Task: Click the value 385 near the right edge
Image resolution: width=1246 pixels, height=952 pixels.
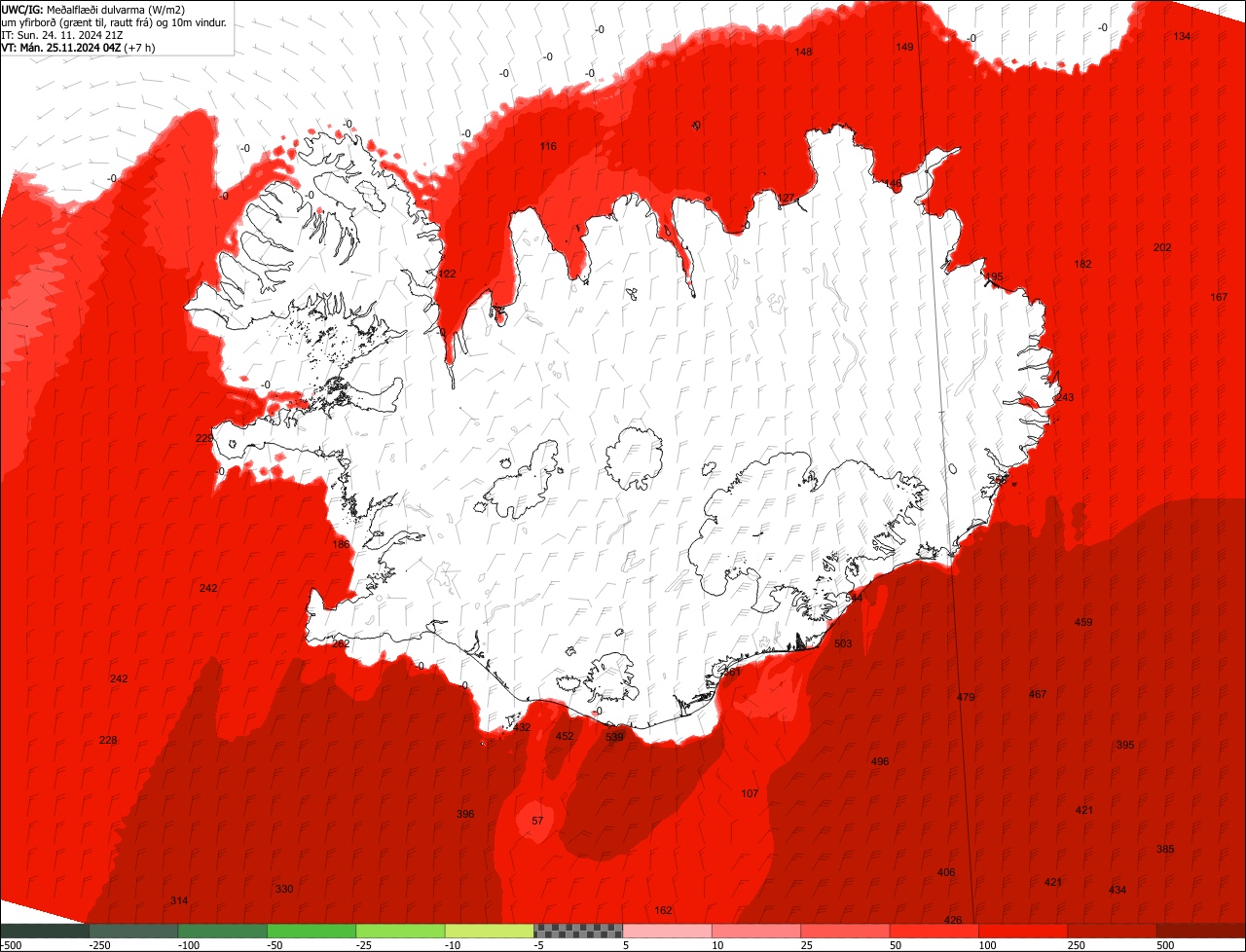Action: (x=1165, y=849)
